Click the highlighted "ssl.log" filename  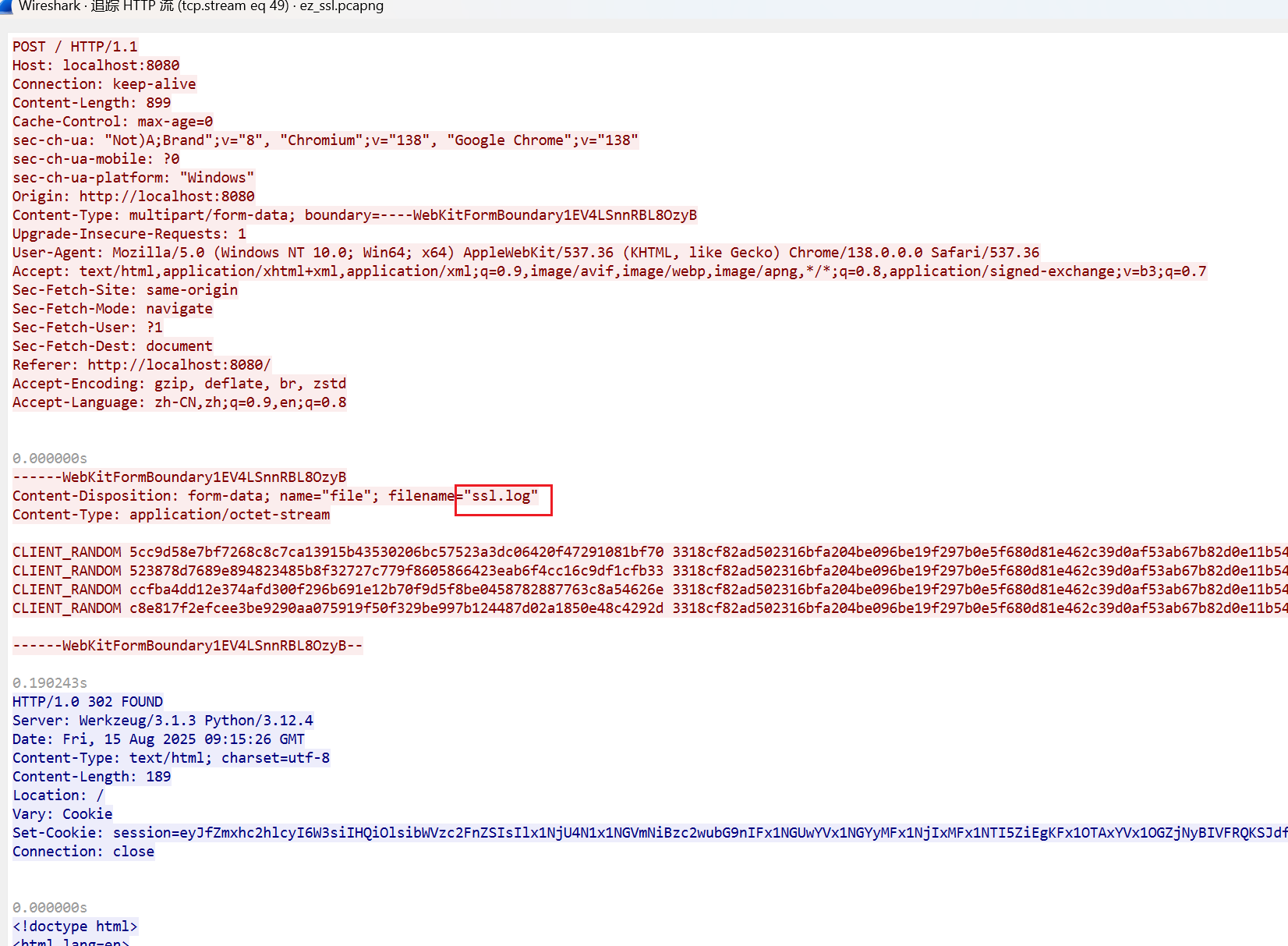[x=504, y=497]
